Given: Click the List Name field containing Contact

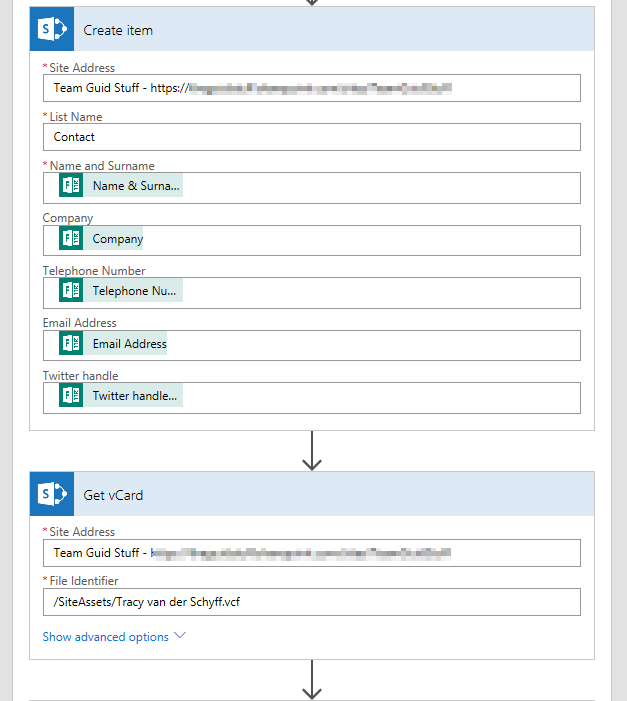Looking at the screenshot, I should tap(311, 137).
